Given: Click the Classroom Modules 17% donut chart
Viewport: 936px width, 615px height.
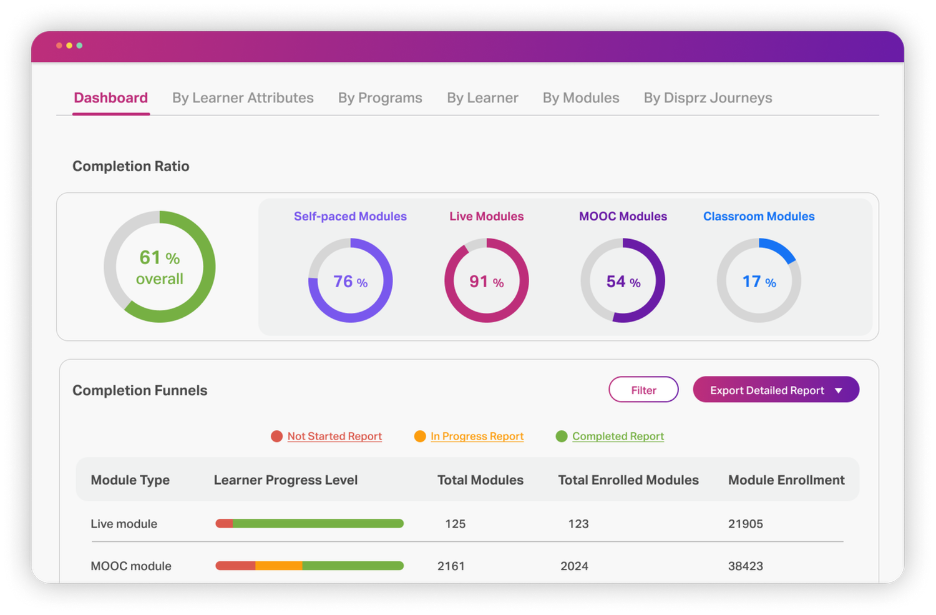Looking at the screenshot, I should click(x=758, y=281).
